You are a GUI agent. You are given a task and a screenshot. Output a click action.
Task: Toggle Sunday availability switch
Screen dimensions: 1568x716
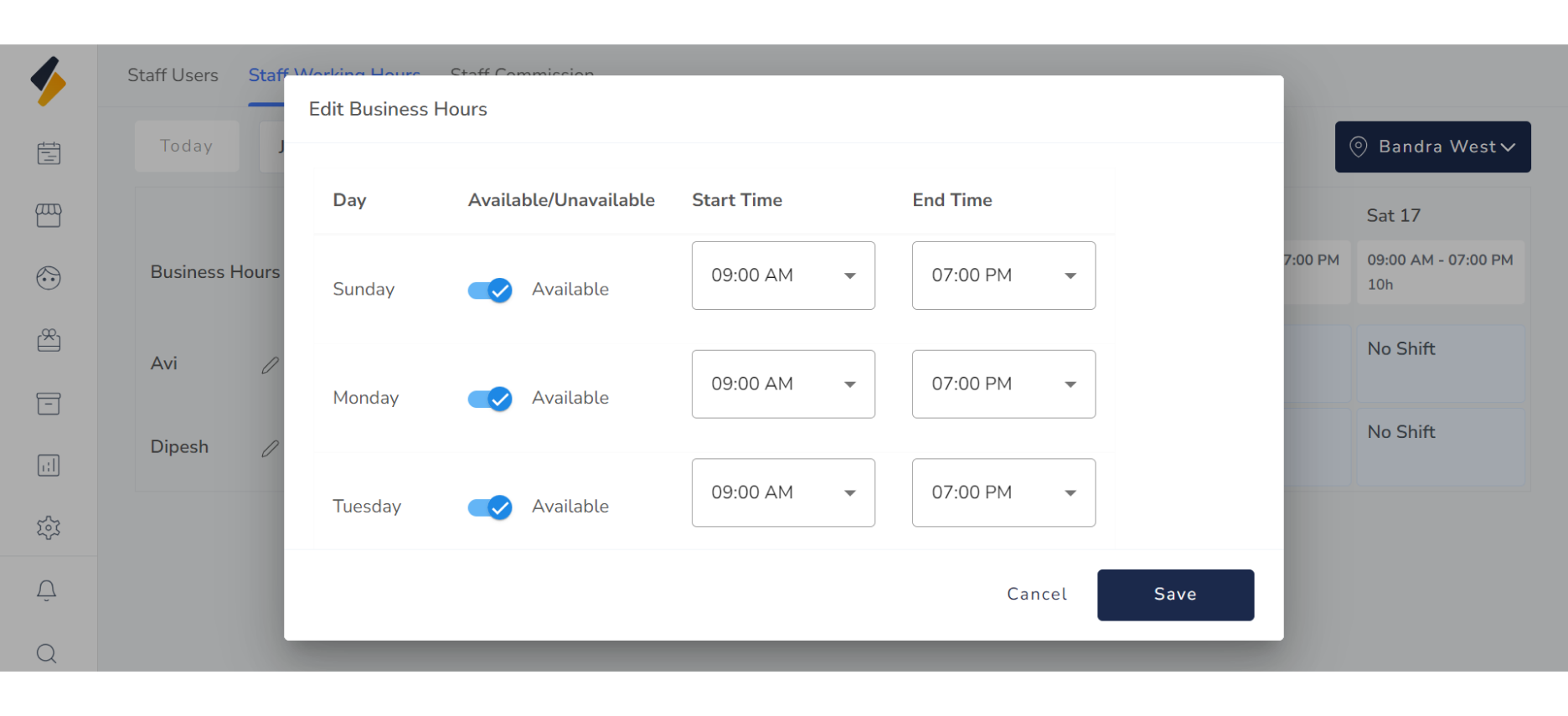[x=490, y=290]
